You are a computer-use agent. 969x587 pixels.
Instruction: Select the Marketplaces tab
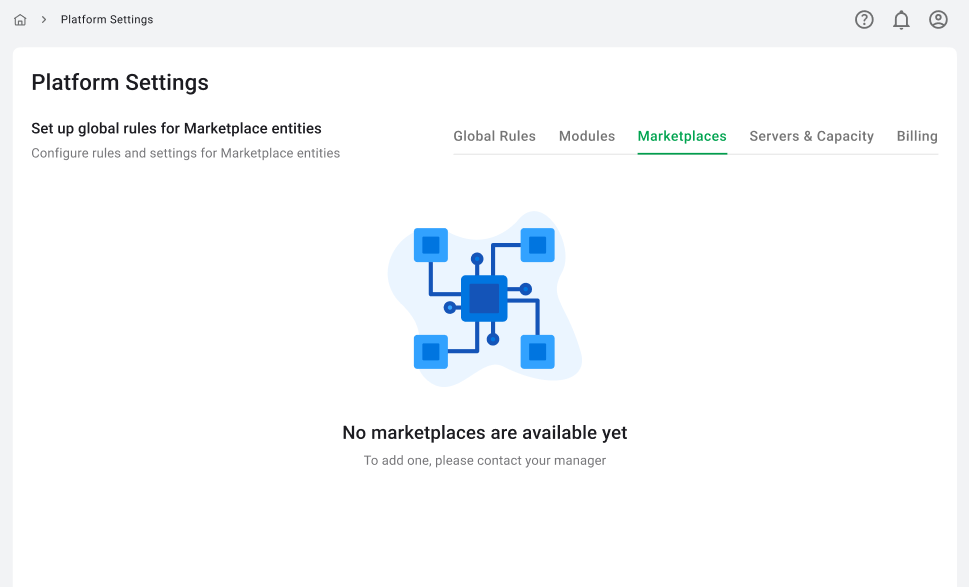(682, 136)
